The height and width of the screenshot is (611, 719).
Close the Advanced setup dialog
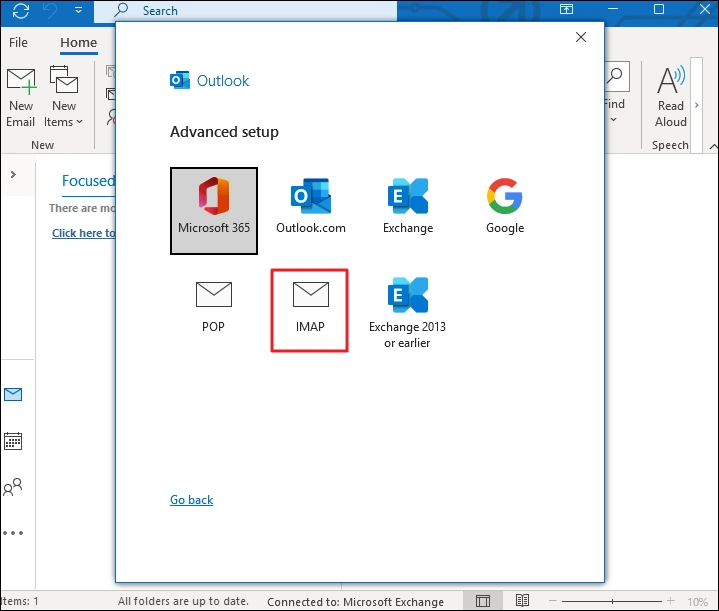pyautogui.click(x=581, y=37)
